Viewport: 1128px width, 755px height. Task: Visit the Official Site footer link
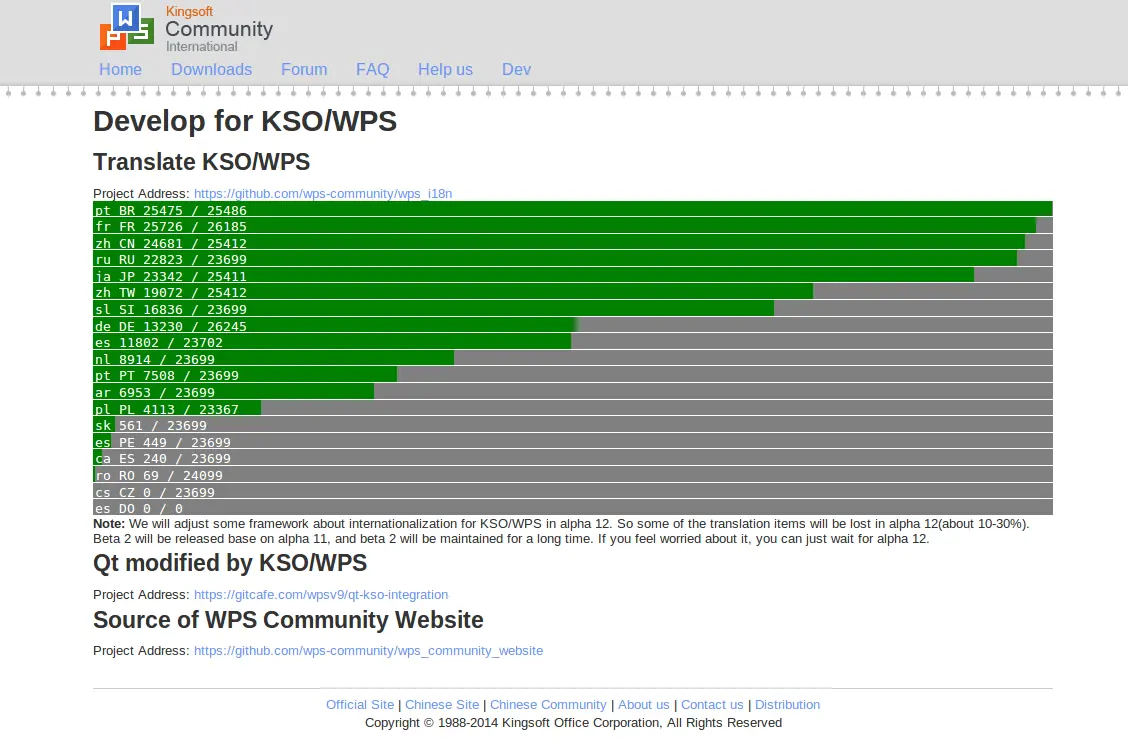pos(360,705)
